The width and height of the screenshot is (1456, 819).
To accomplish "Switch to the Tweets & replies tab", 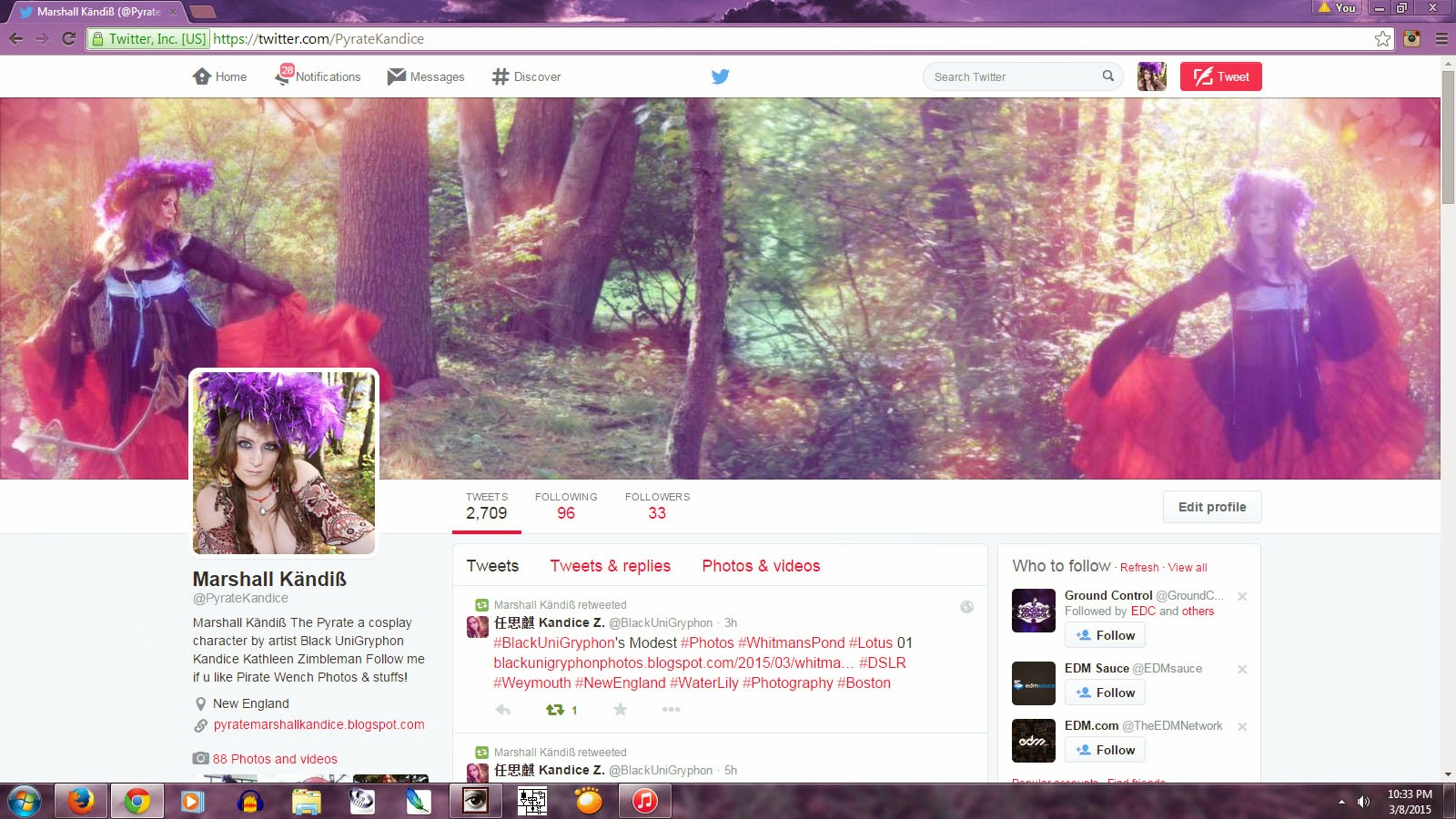I will (x=611, y=566).
